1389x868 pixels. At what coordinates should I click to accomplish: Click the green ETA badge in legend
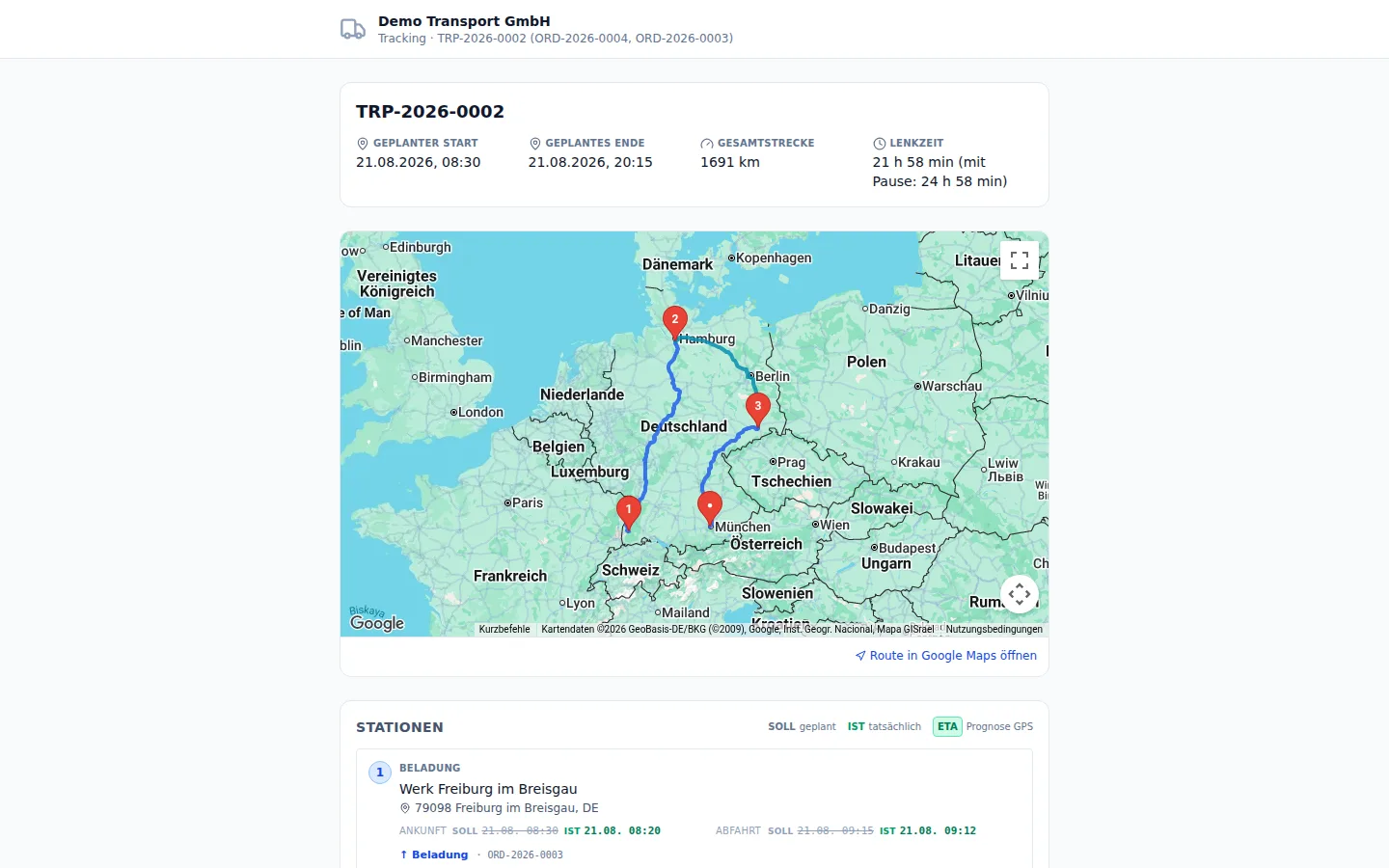click(947, 727)
